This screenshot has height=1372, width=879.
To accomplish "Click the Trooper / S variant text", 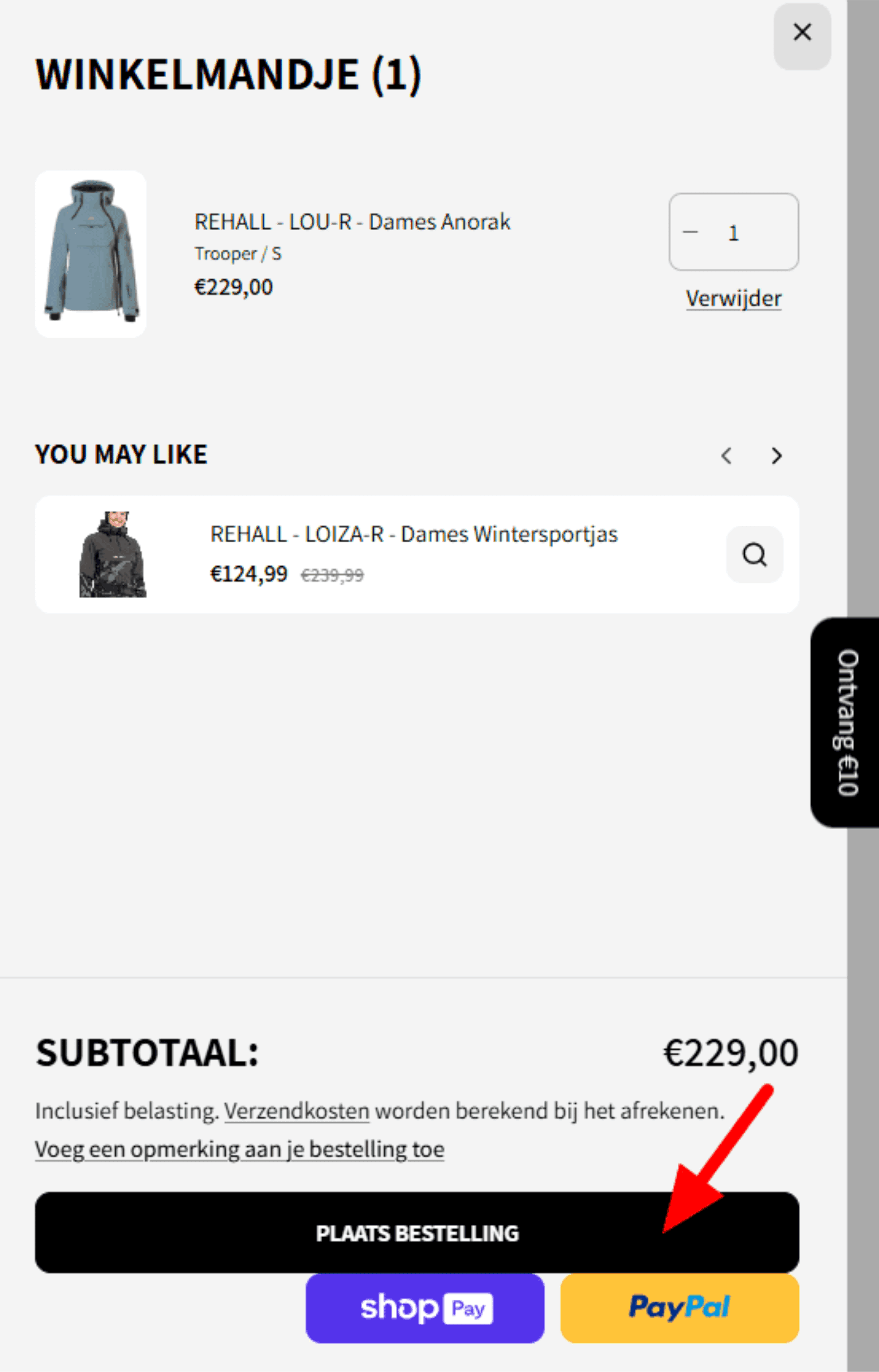I will (238, 254).
